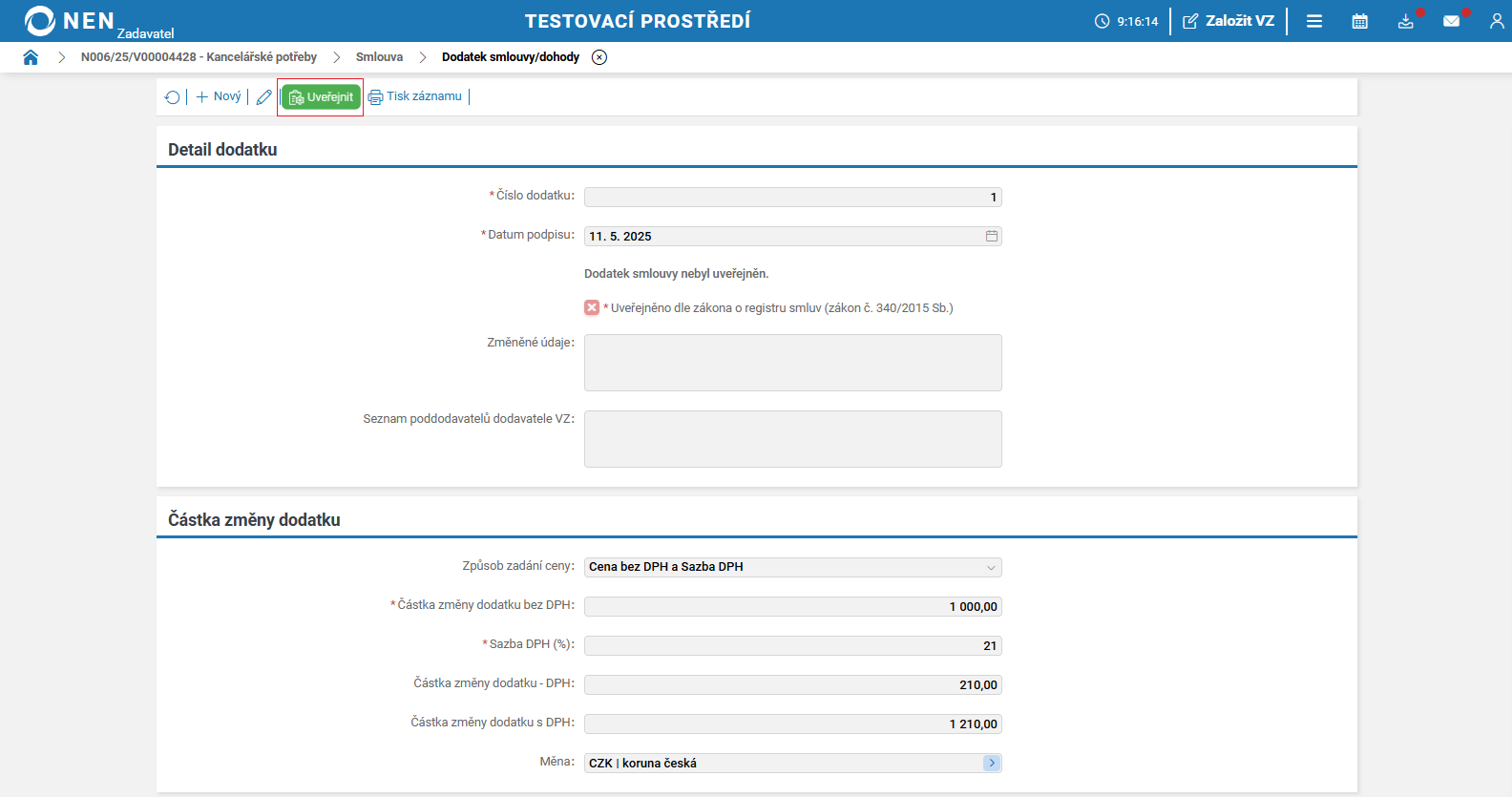Close Dodatek smlouvy/dohody breadcrumb with X
This screenshot has height=797, width=1512.
tap(599, 57)
